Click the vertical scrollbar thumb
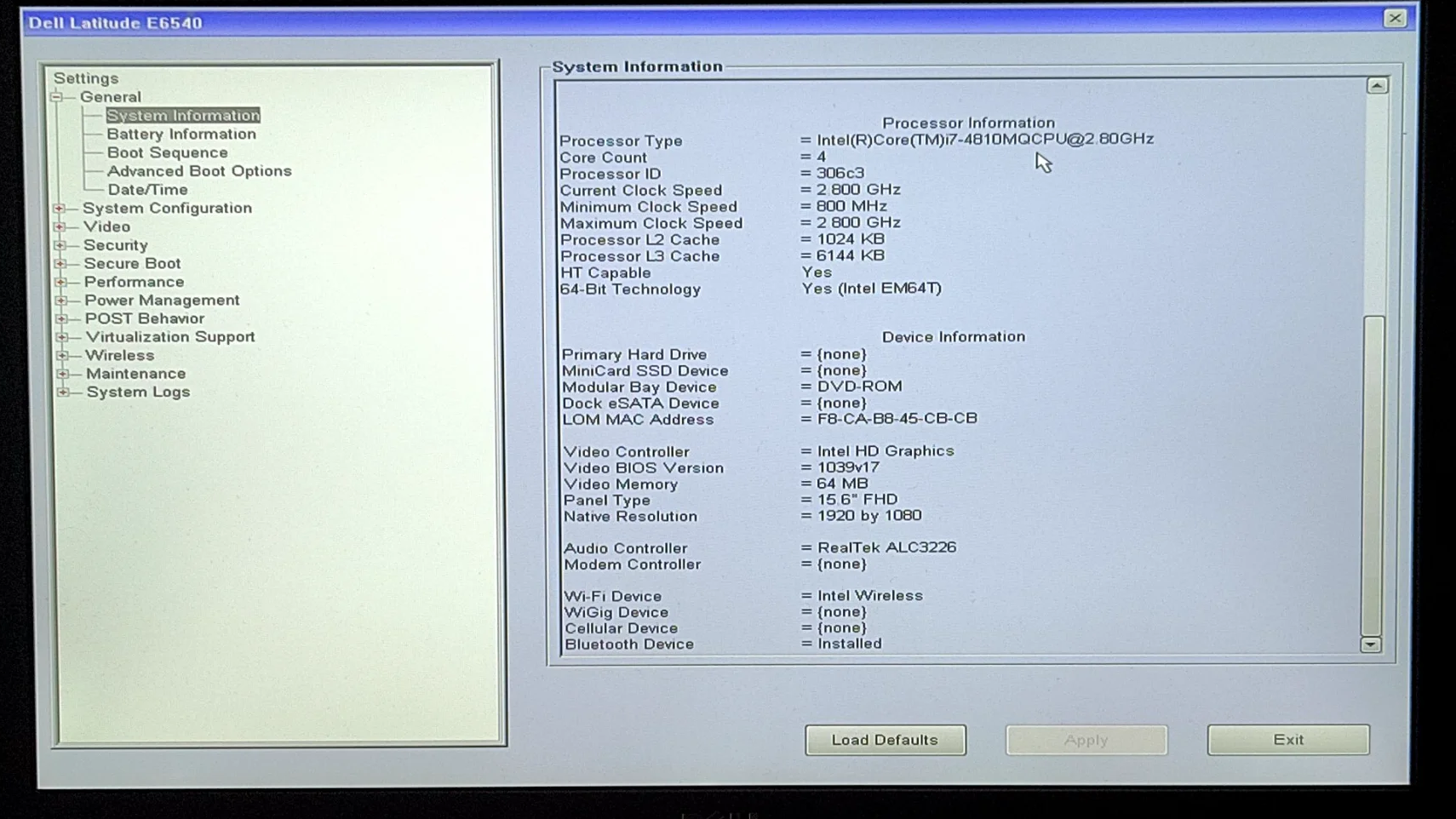 pos(1373,475)
